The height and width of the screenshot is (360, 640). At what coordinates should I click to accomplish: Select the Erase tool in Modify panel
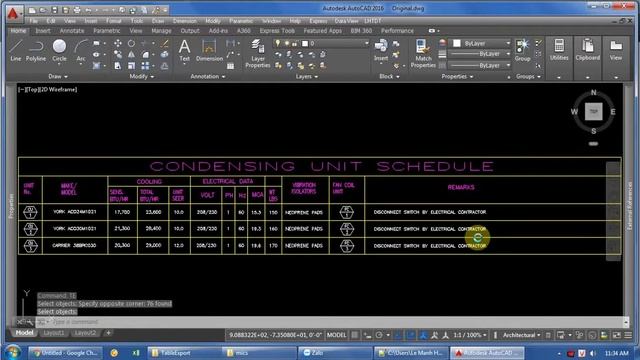(x=164, y=43)
